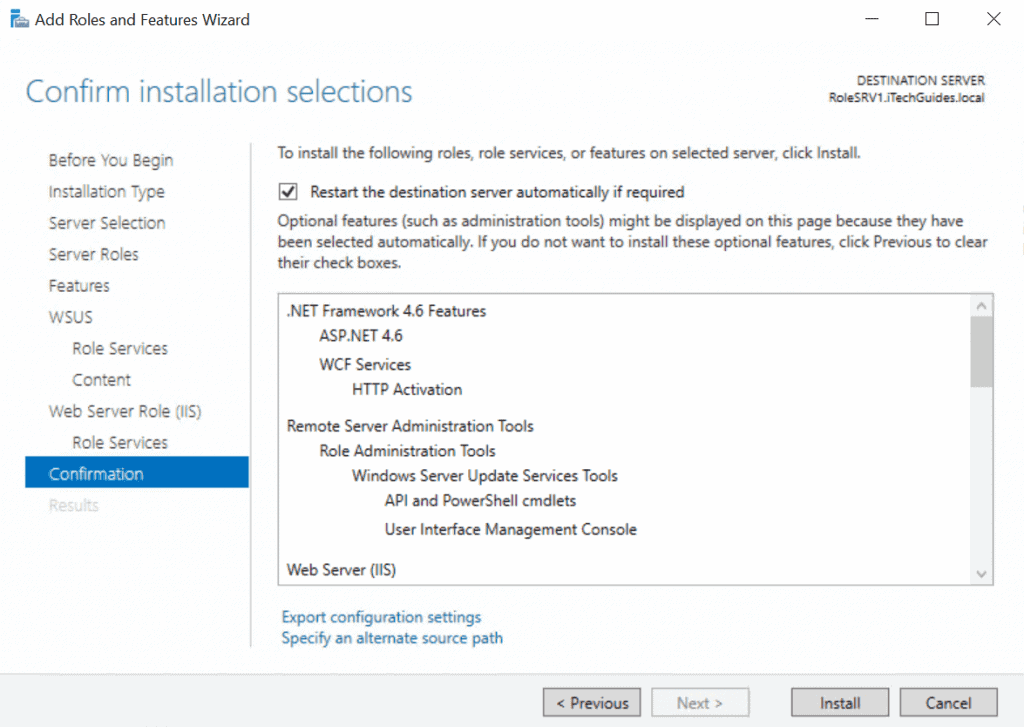The image size is (1024, 727).
Task: Go to Web Server Role (IIS) step
Action: tap(125, 412)
